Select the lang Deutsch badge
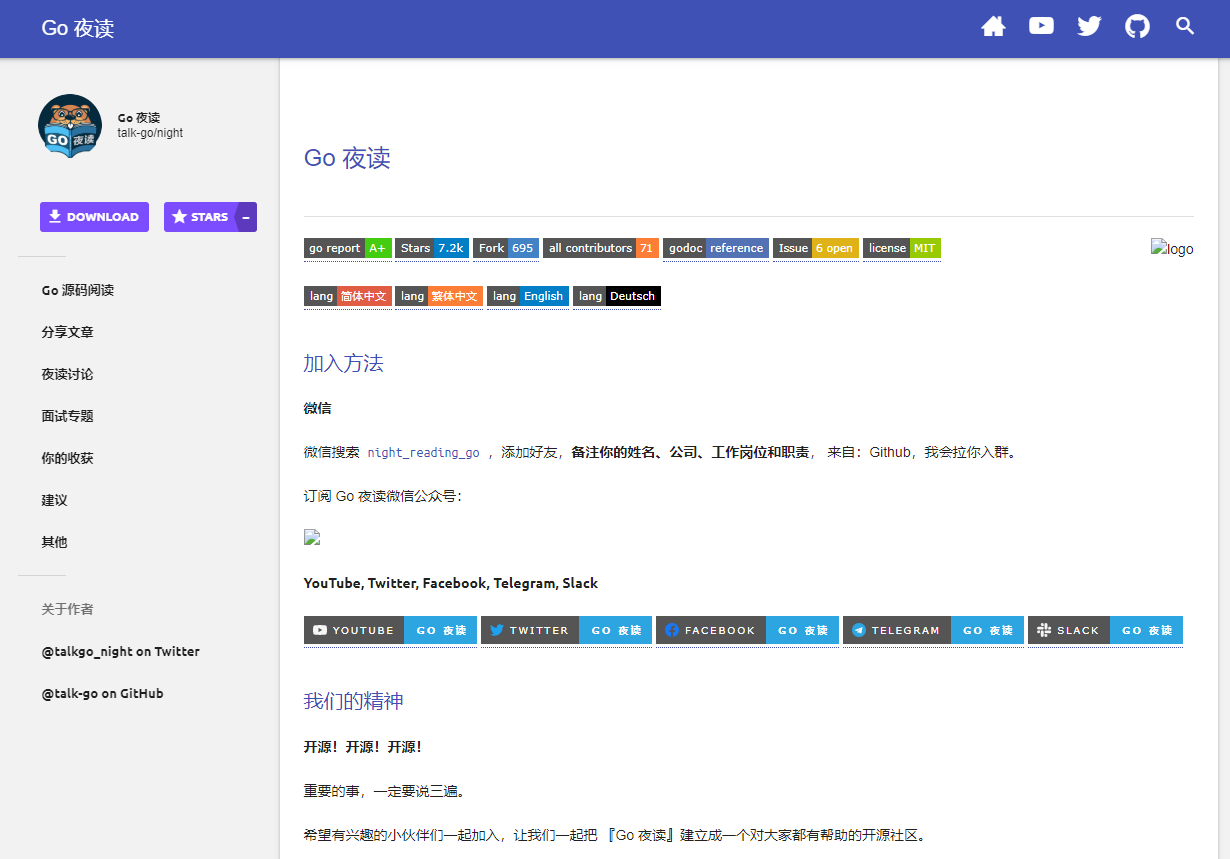The height and width of the screenshot is (859, 1230). click(617, 296)
